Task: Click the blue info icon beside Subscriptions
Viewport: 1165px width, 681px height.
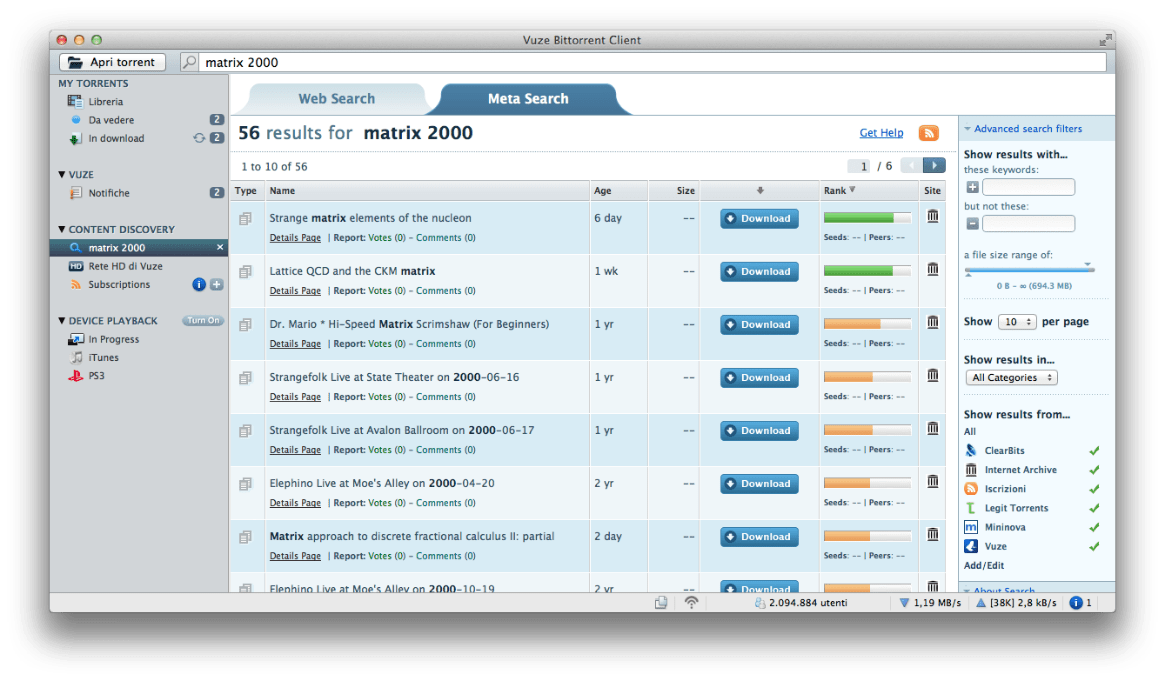Action: 198,284
